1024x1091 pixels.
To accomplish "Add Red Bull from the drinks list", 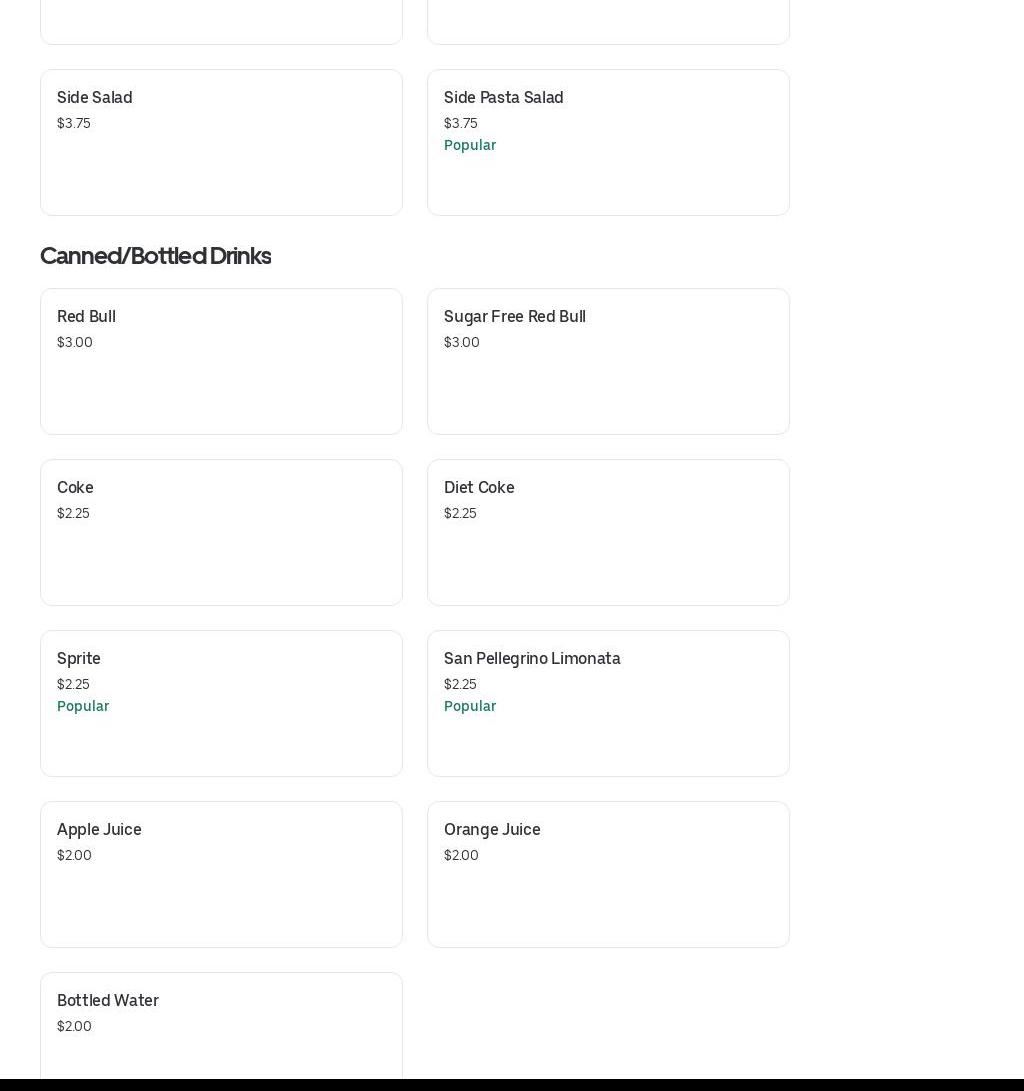I will coord(221,361).
